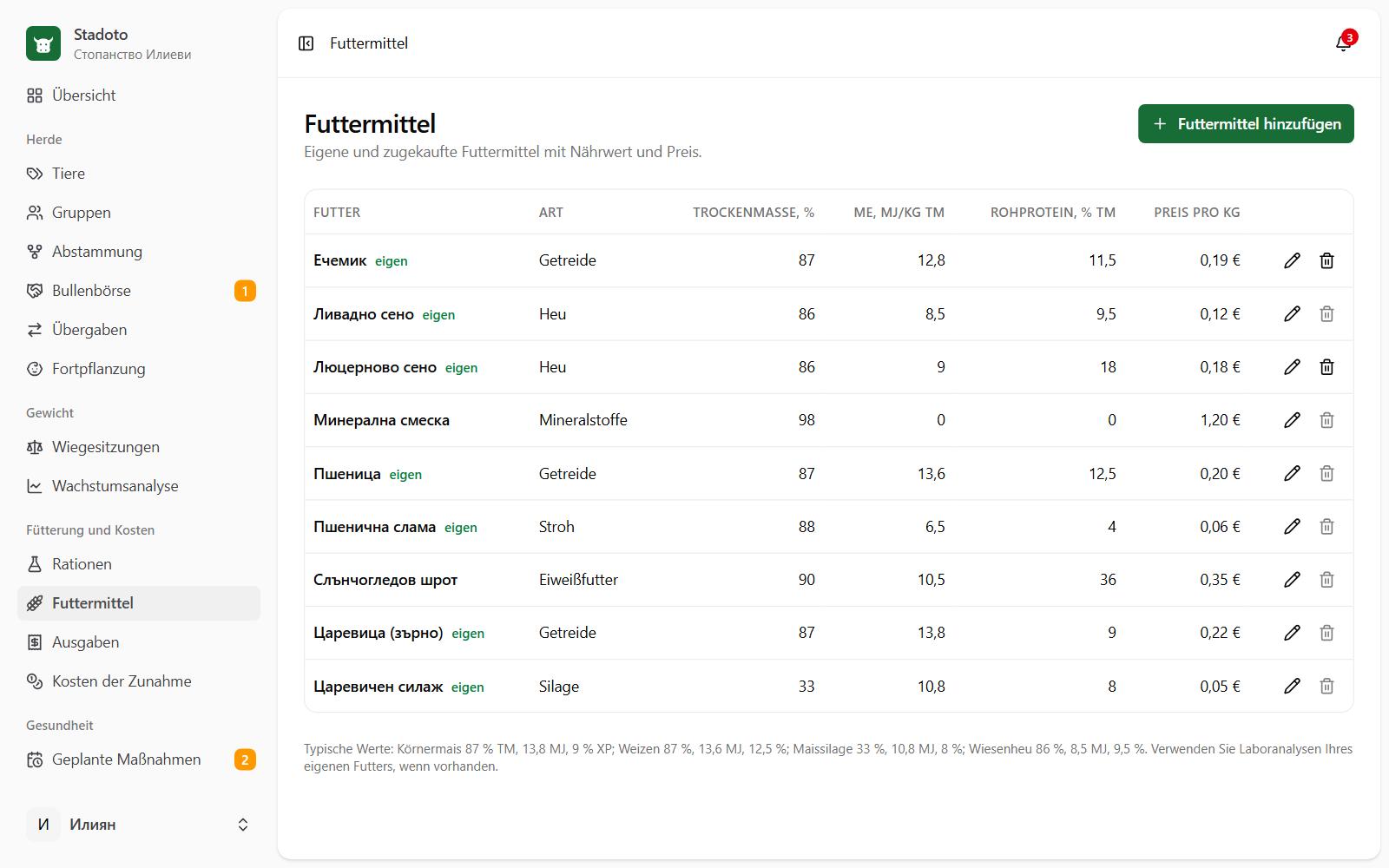Edit Минерална смеска pencil icon

point(1292,420)
